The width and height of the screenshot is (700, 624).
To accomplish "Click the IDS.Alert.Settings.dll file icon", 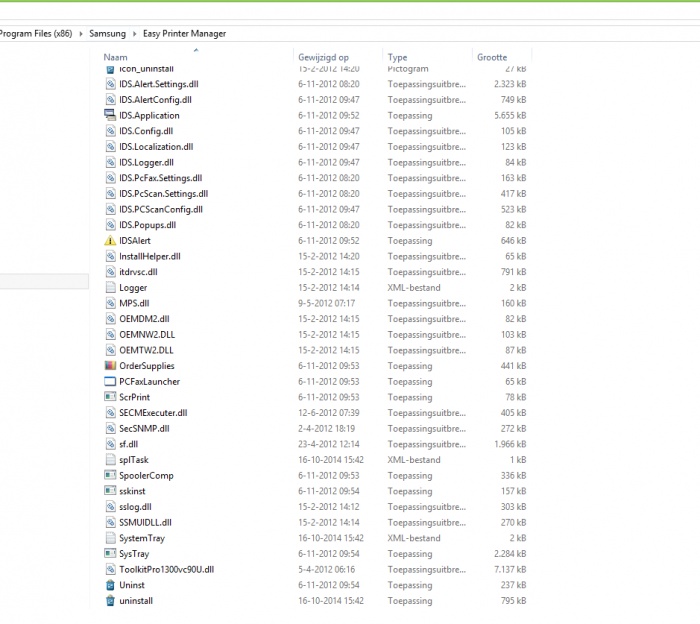I will [x=110, y=84].
